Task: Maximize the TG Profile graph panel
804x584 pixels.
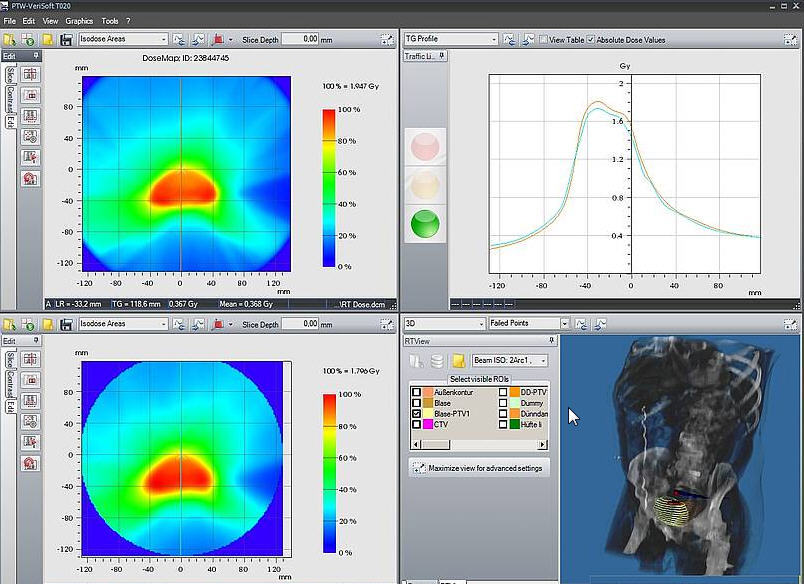Action: [x=791, y=39]
